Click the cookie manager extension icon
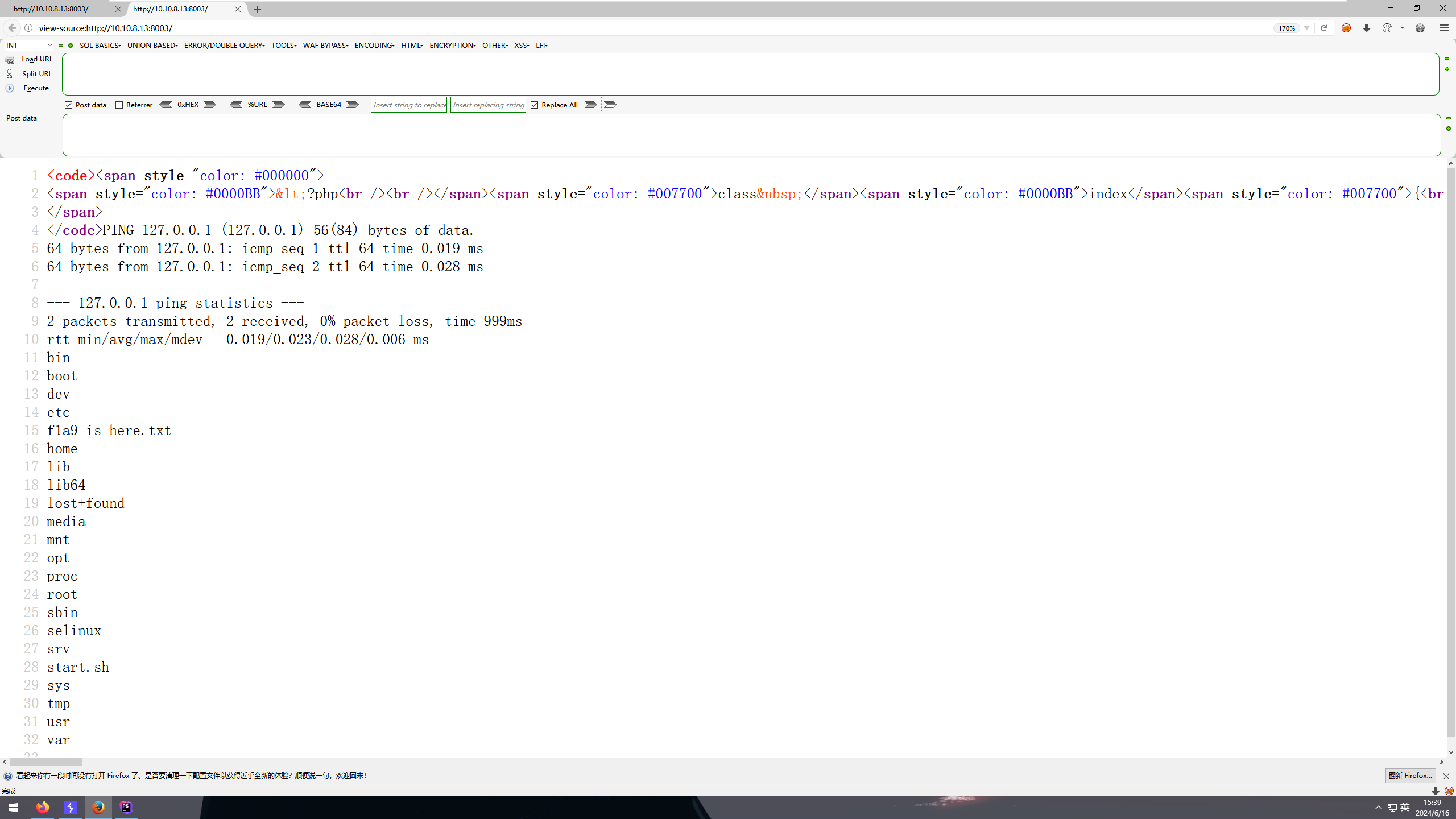 1387,28
